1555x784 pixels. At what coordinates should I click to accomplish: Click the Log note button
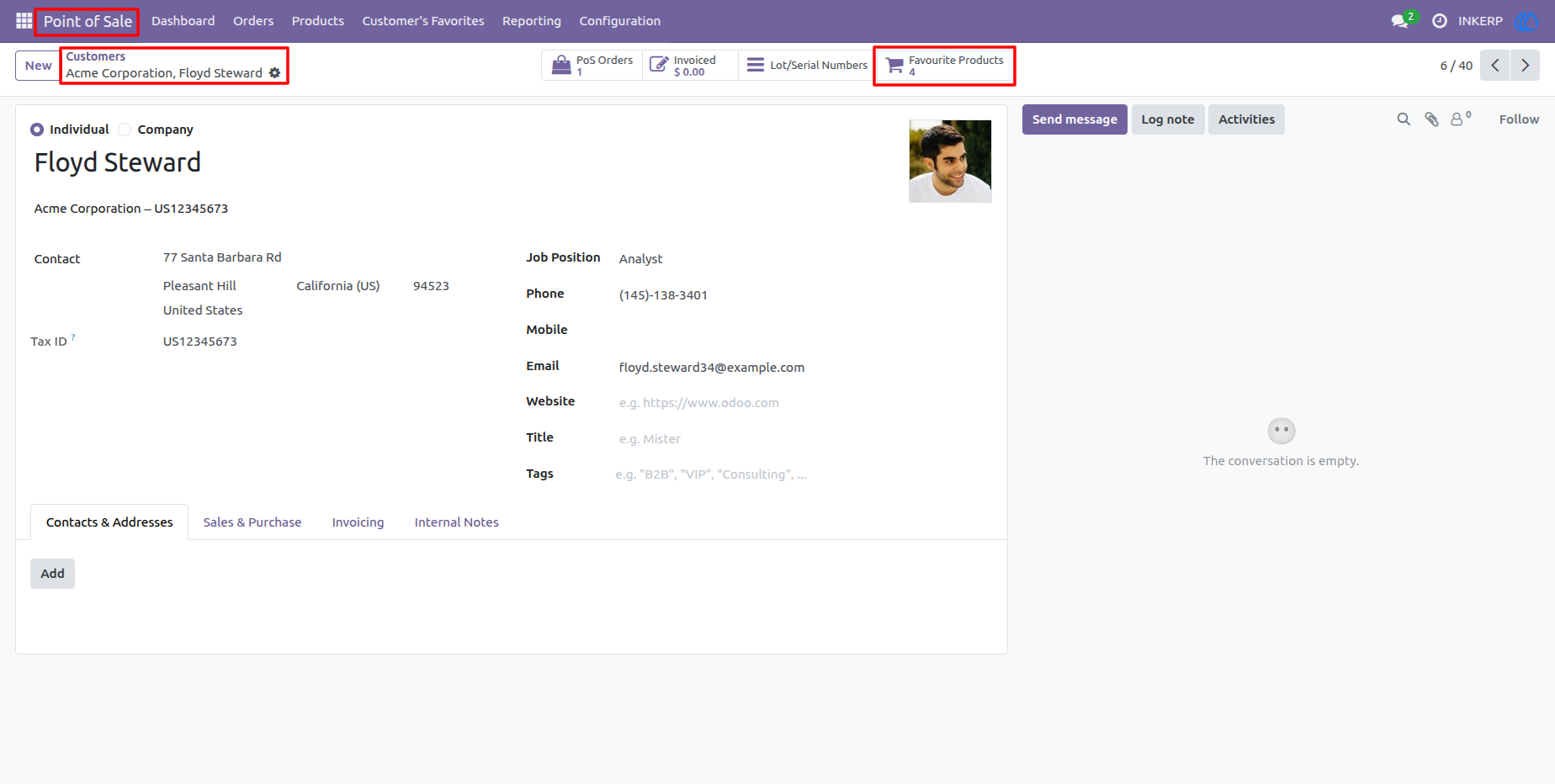coord(1168,119)
